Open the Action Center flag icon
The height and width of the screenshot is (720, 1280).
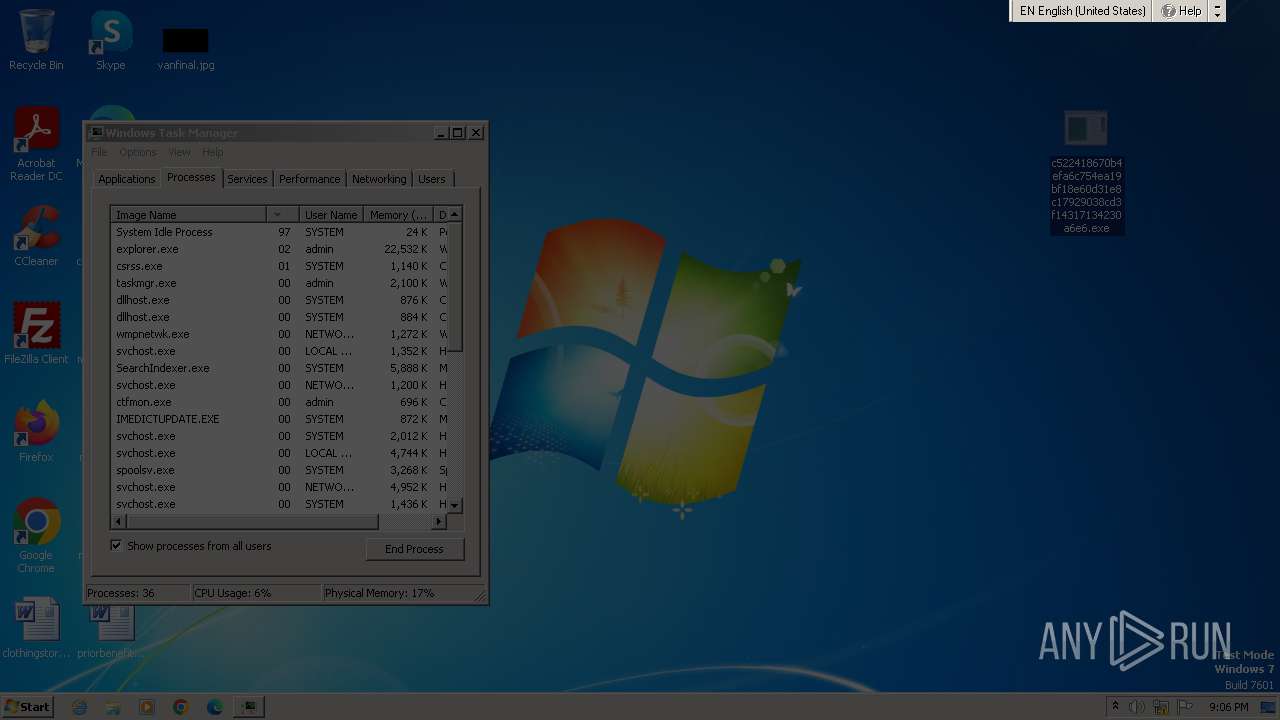tap(1185, 707)
